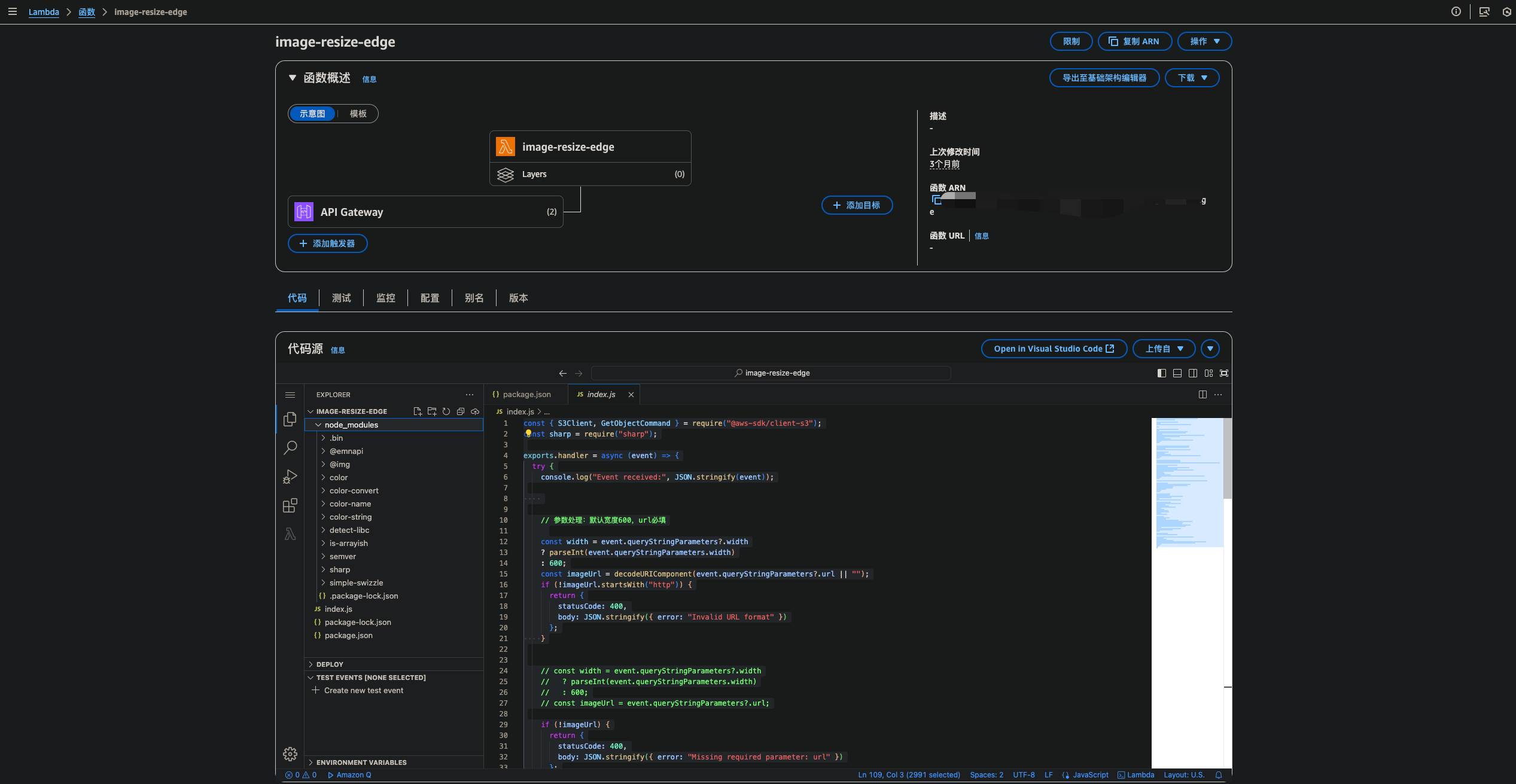The height and width of the screenshot is (784, 1516).
Task: Open the AWS info circle icon top right
Action: pos(1456,12)
